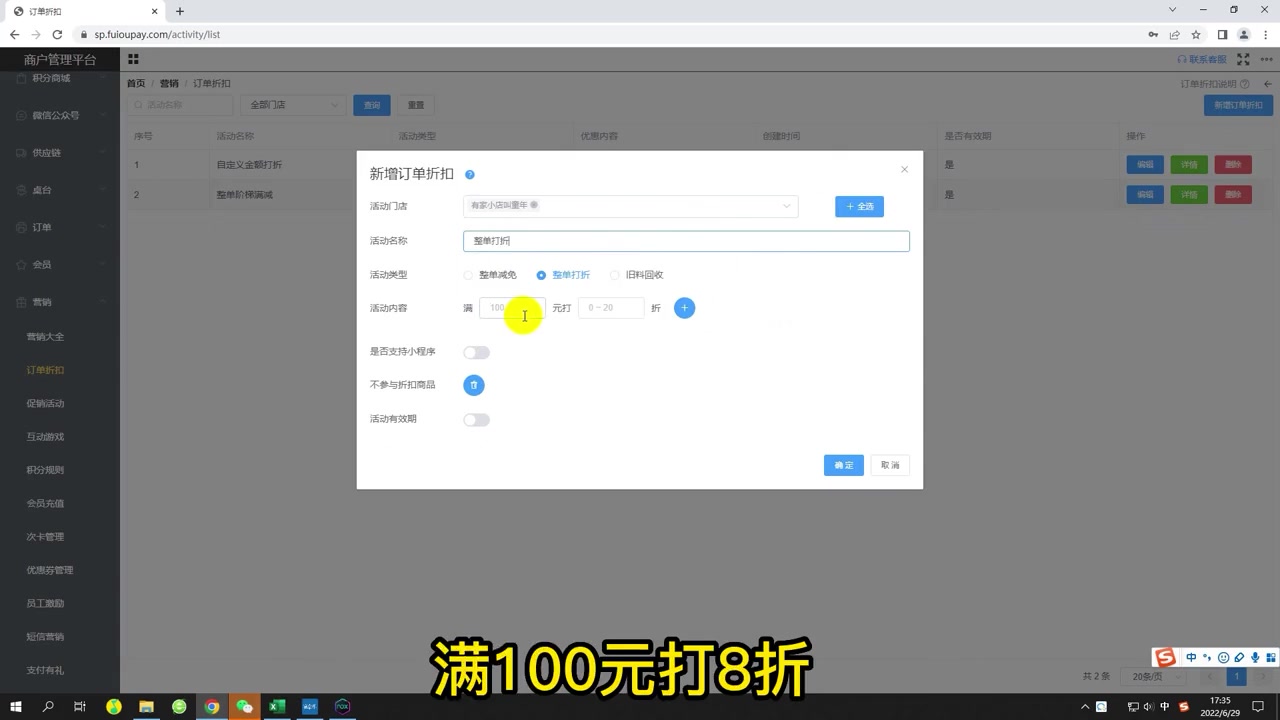This screenshot has height=720, width=1280.
Task: Open the password key icon in address bar
Action: (x=1154, y=34)
